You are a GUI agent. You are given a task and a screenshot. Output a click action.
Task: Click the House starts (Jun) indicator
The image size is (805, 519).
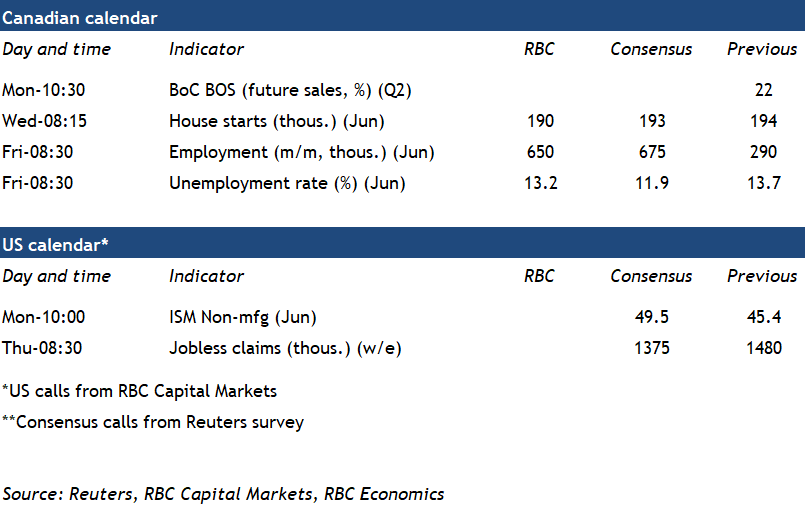[x=277, y=121]
